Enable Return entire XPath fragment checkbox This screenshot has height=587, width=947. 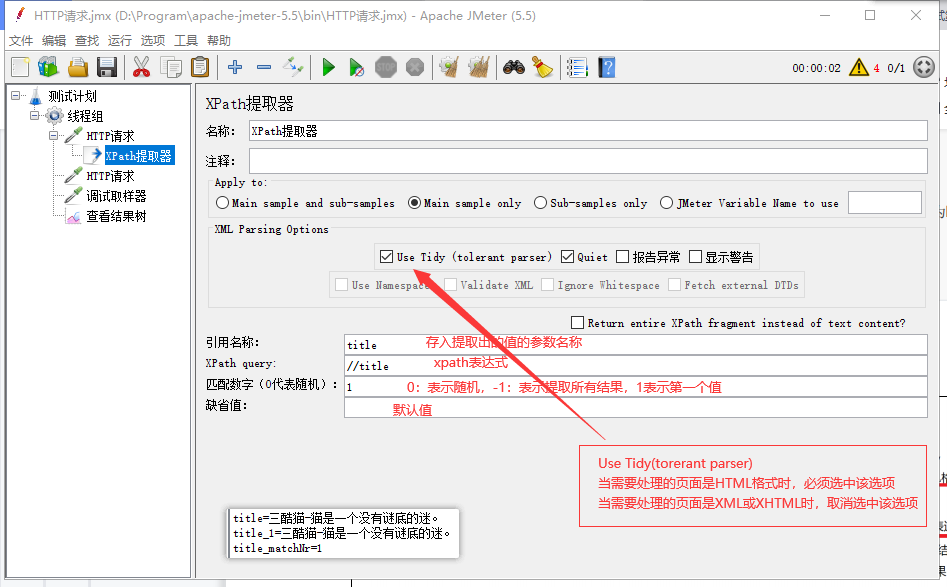coord(577,323)
